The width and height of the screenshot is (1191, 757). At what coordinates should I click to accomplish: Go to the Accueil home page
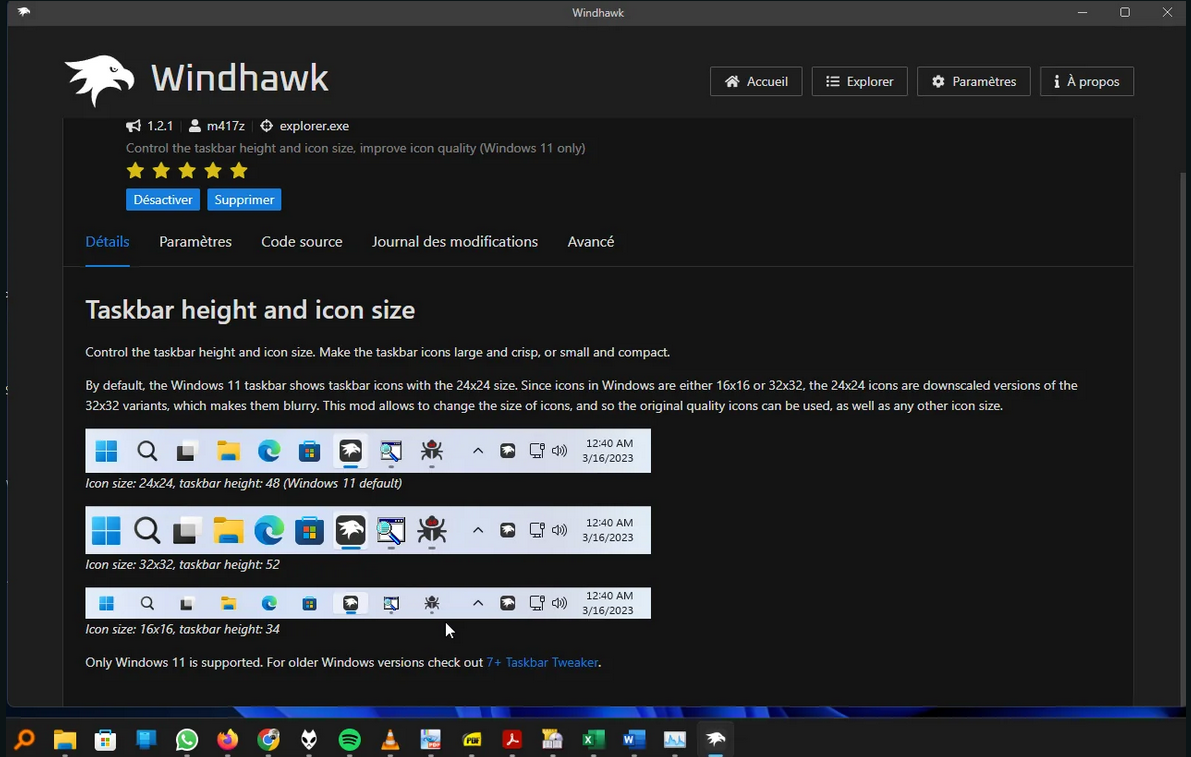(x=756, y=81)
